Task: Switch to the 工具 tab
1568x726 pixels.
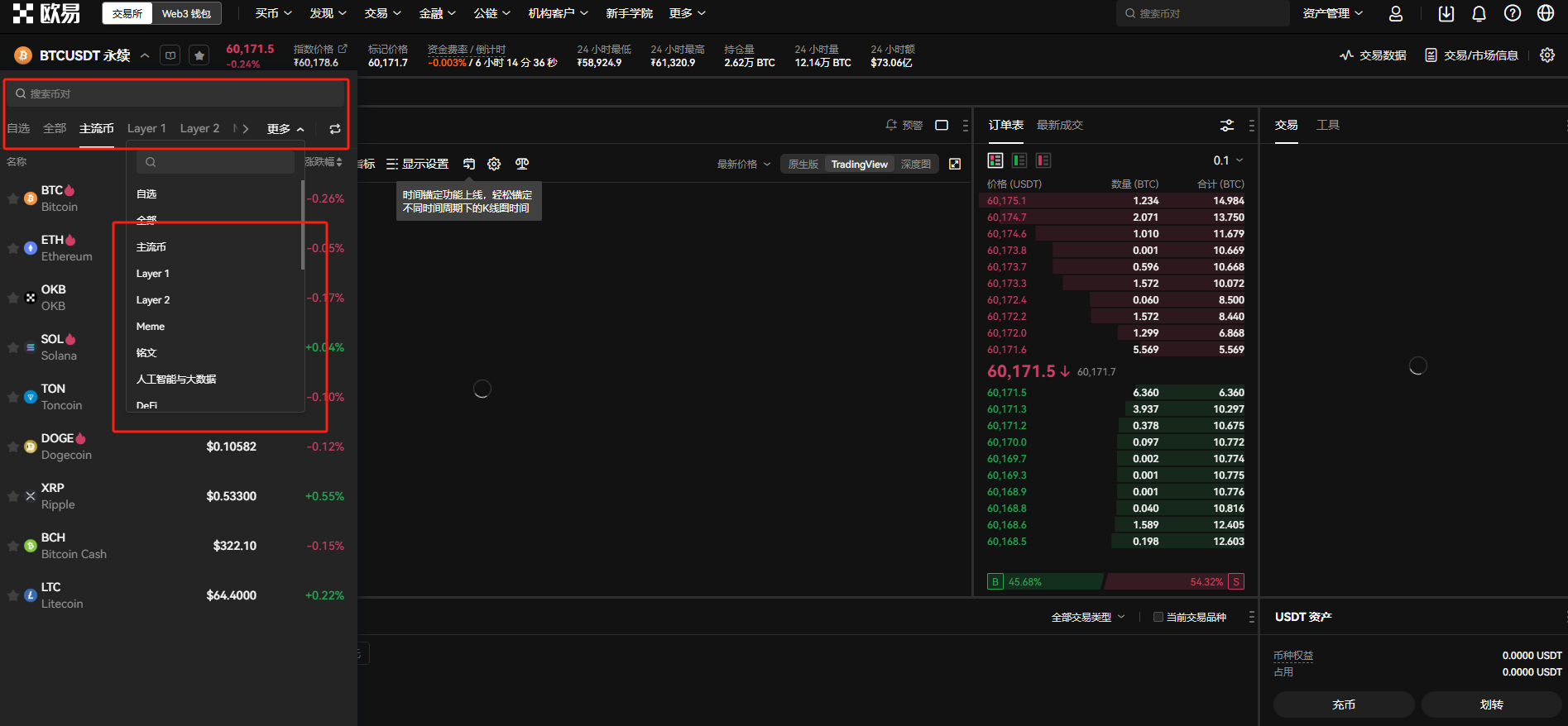Action: pyautogui.click(x=1328, y=125)
